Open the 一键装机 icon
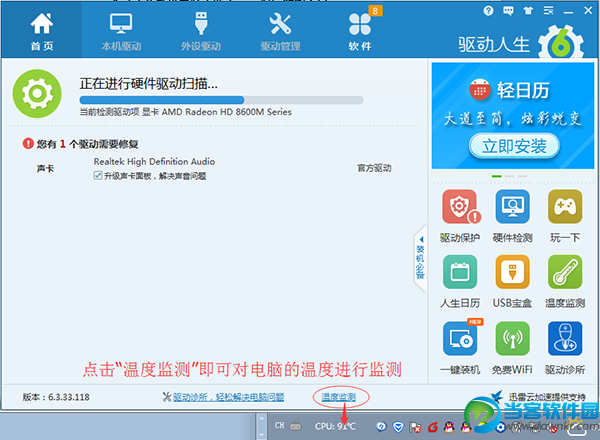Screen dimensions: 600x440 click(460, 338)
